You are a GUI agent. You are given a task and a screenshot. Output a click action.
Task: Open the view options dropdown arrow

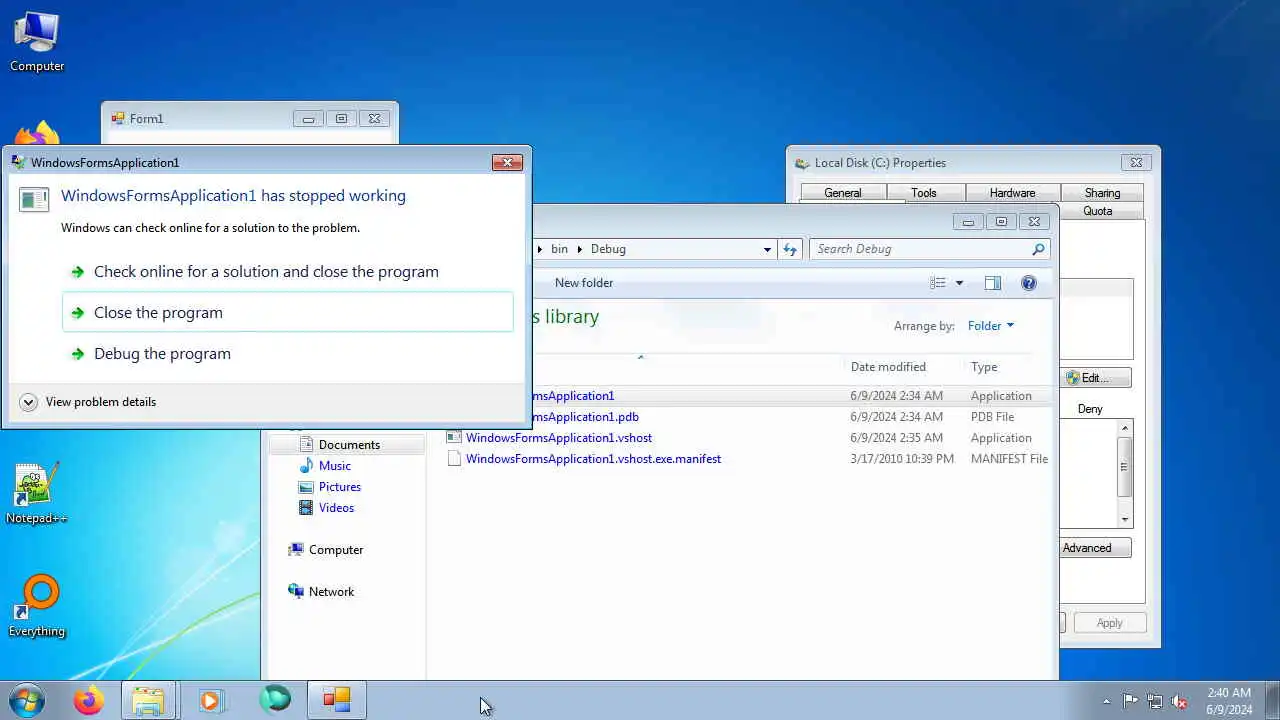pos(959,283)
